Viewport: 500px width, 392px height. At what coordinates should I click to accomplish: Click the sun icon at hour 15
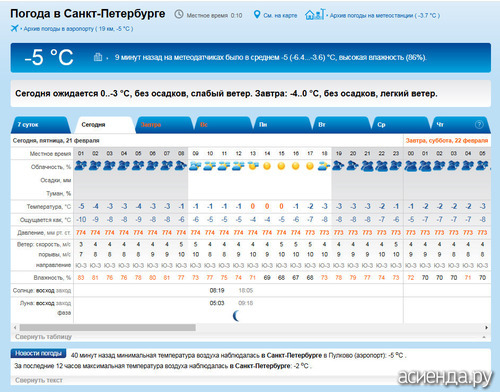pyautogui.click(x=281, y=166)
